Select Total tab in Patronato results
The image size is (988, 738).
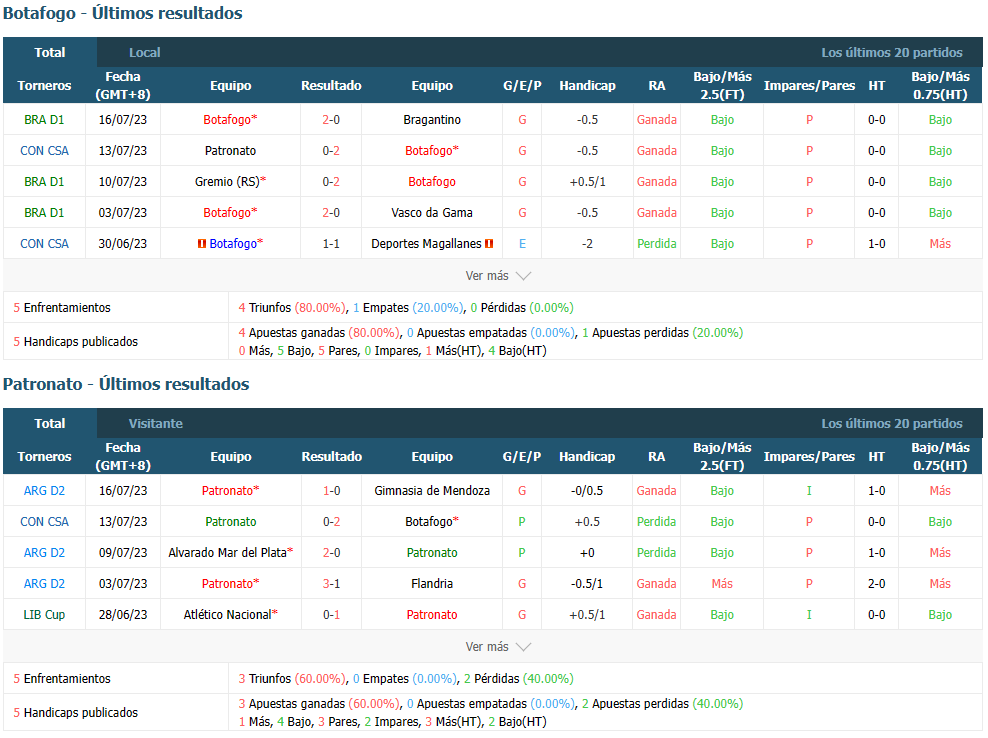click(50, 424)
